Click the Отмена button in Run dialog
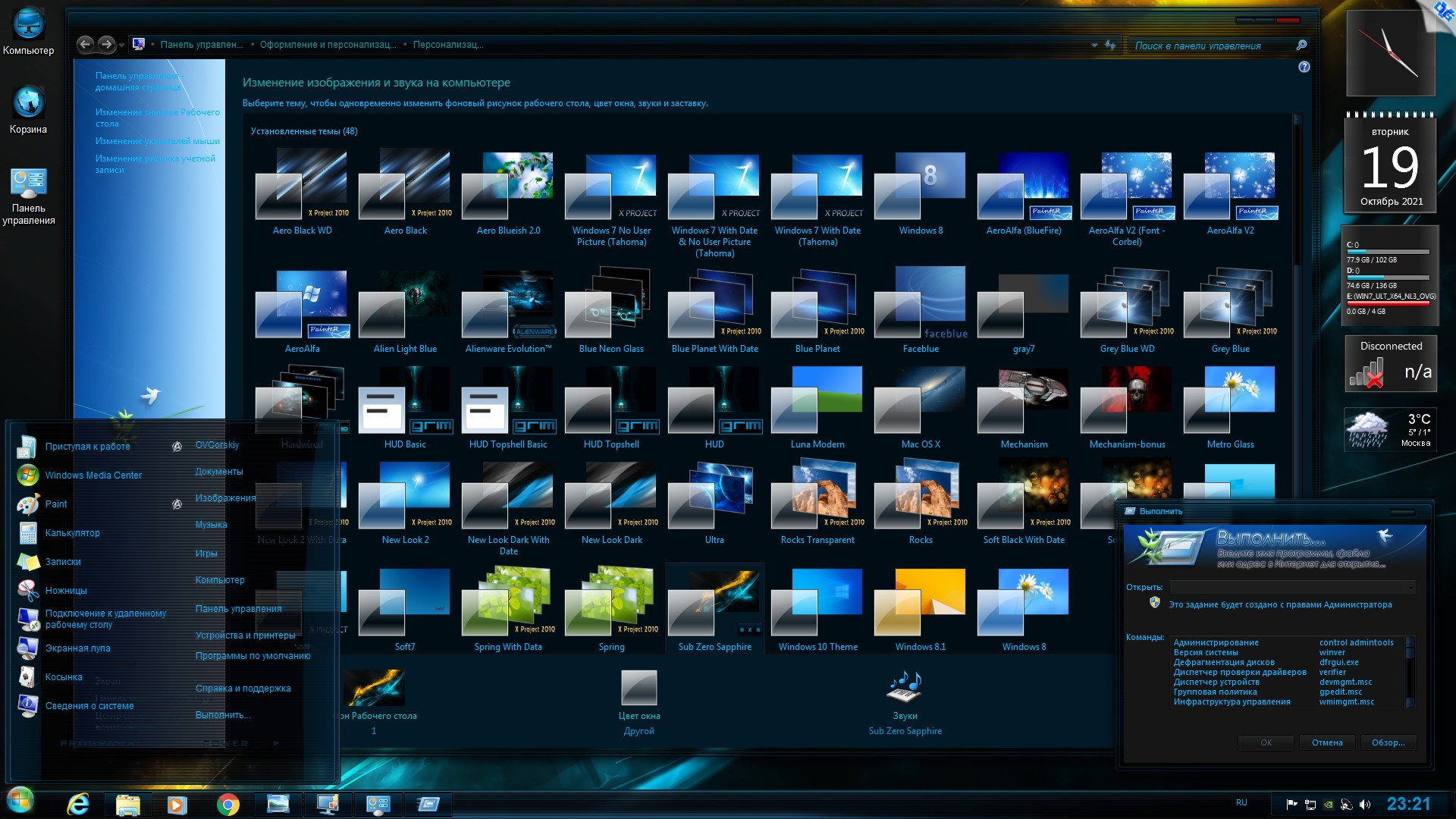 (x=1326, y=742)
